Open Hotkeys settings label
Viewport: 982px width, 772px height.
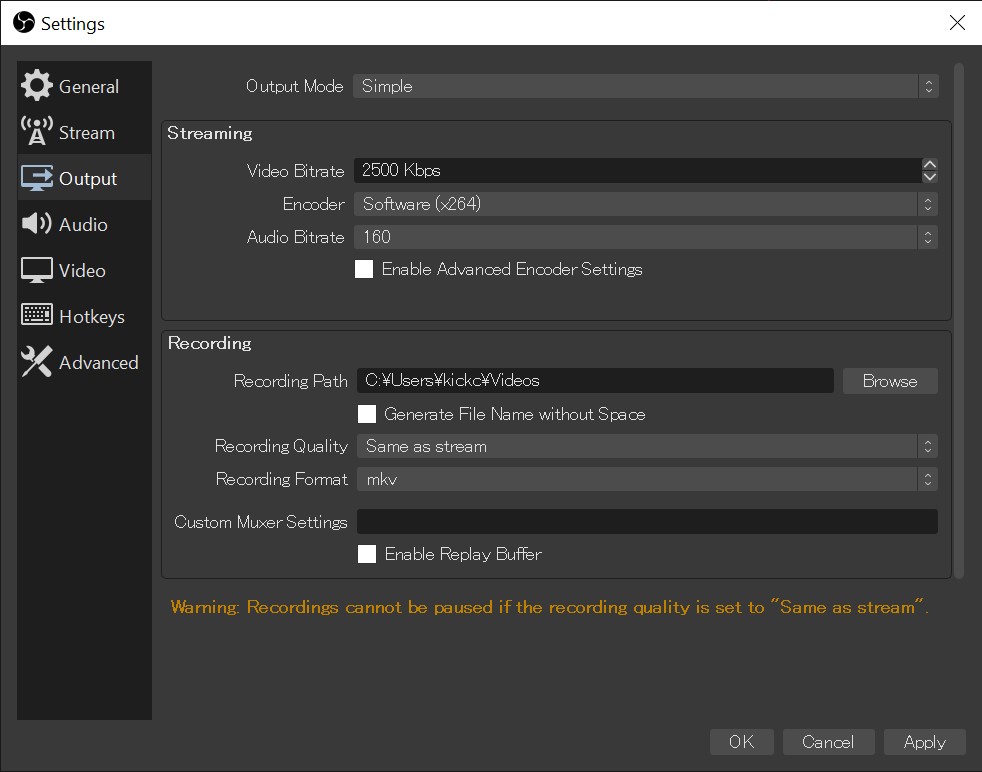tap(91, 317)
